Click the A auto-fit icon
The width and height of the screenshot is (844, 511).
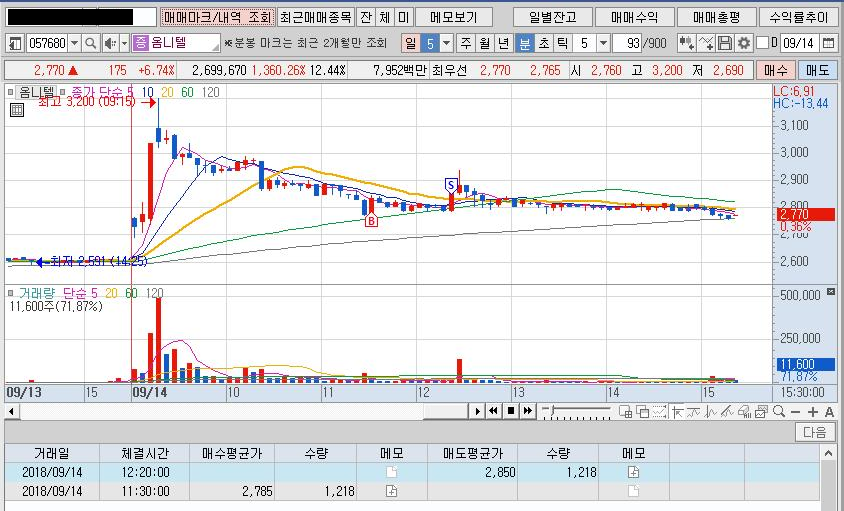click(829, 412)
